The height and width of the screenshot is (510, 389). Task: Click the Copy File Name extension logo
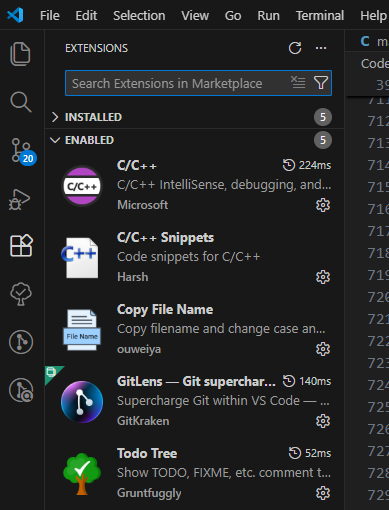(x=82, y=330)
